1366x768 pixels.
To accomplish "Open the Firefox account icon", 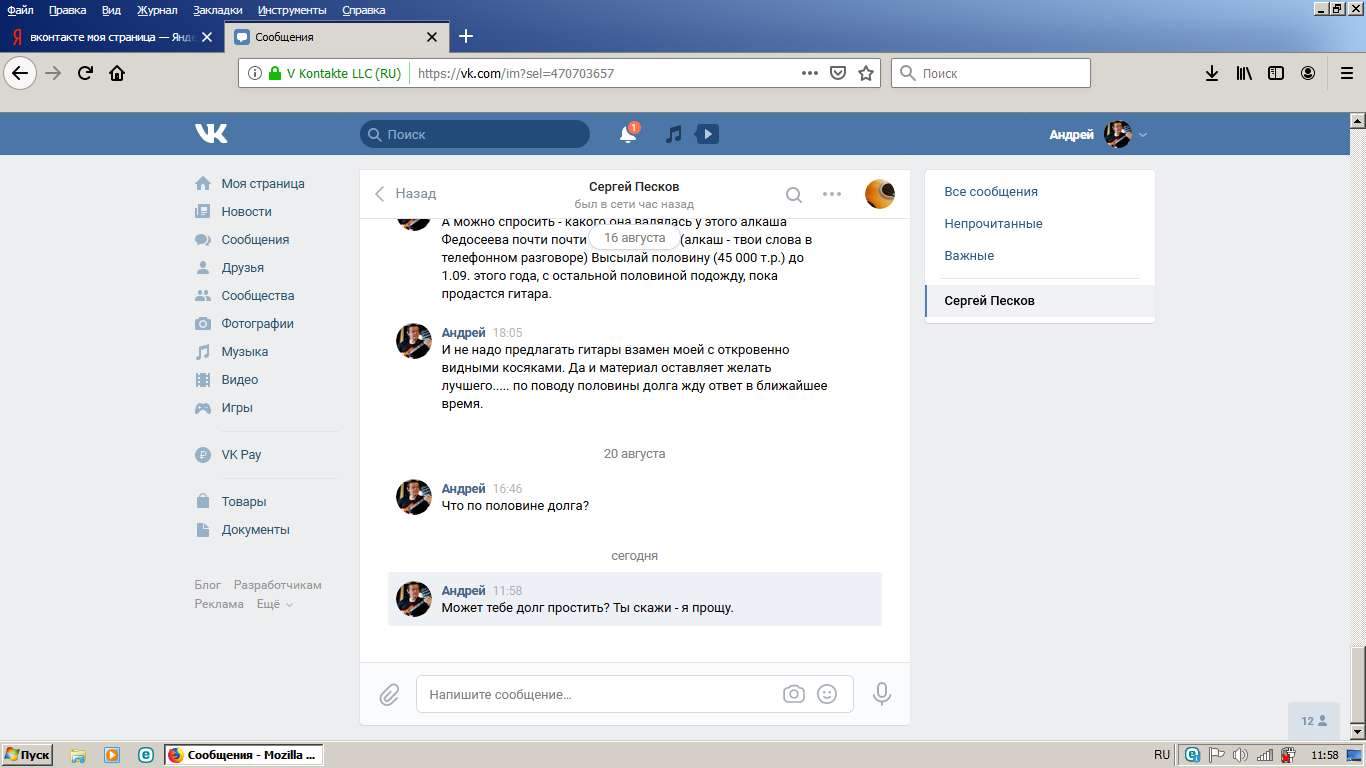I will (x=1308, y=73).
